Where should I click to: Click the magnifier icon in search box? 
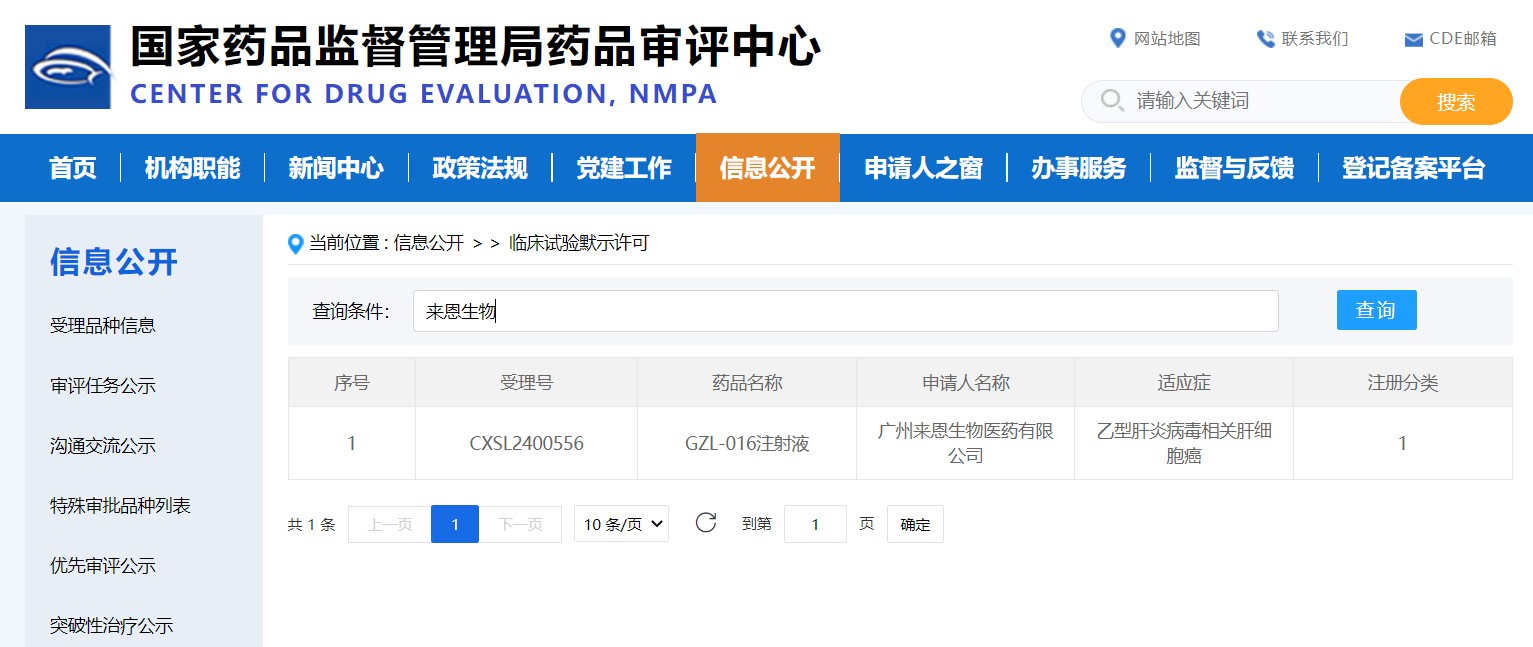click(1111, 100)
